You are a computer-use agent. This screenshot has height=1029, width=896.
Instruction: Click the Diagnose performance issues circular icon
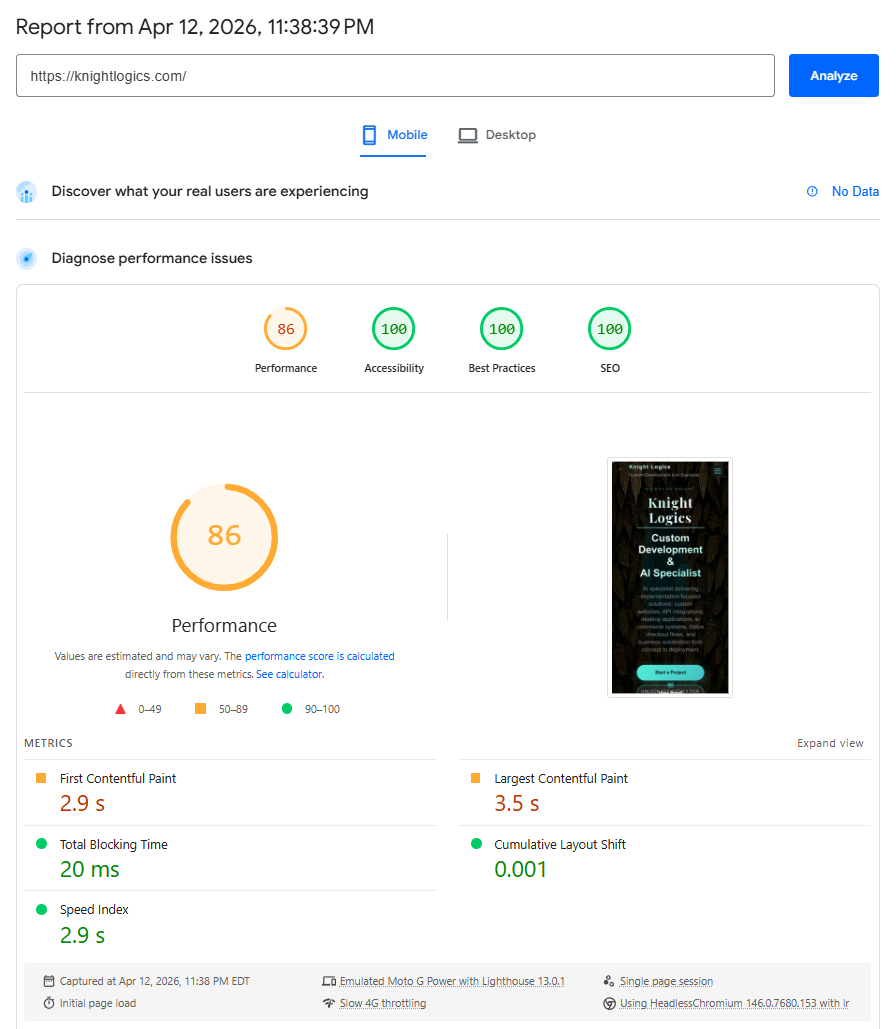point(25,258)
